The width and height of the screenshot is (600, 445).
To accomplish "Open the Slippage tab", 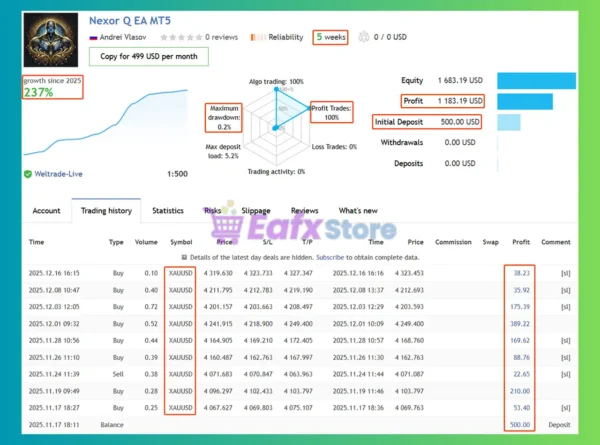I will [256, 211].
